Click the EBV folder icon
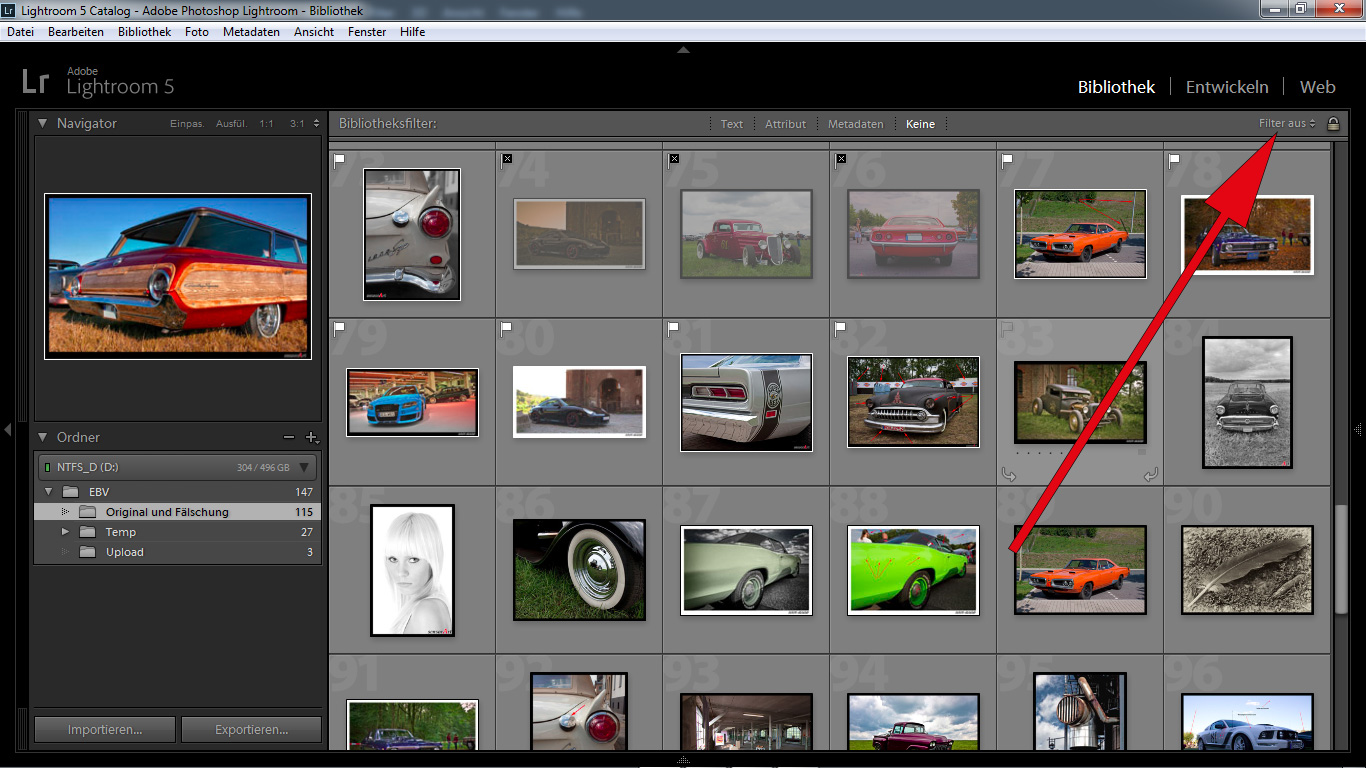The width and height of the screenshot is (1366, 768). pos(71,492)
